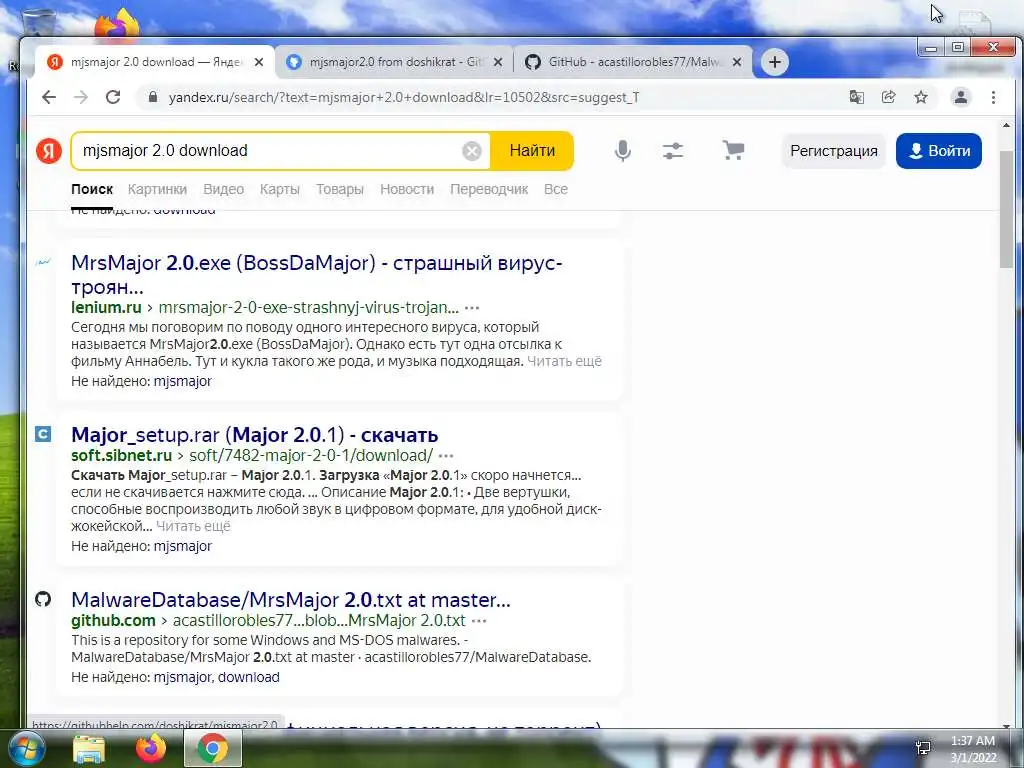Click lenium.ru result favicon
Viewport: 1024px width, 768px height.
[x=43, y=262]
